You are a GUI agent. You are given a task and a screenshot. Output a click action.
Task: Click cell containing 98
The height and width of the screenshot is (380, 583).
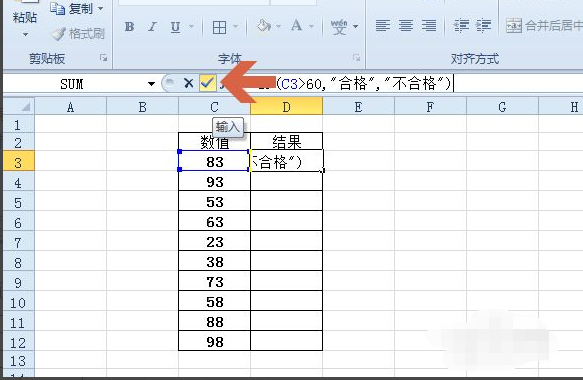point(215,341)
